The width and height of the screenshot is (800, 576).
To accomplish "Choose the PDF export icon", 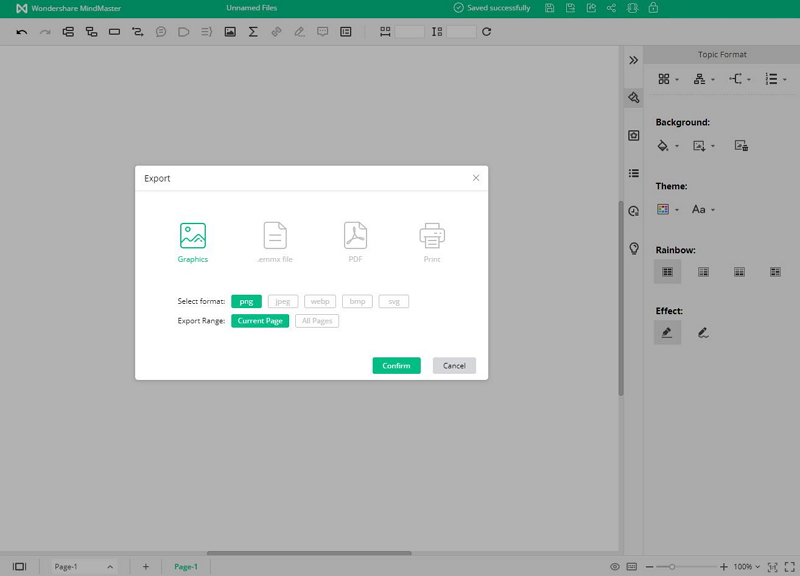I will pyautogui.click(x=355, y=236).
